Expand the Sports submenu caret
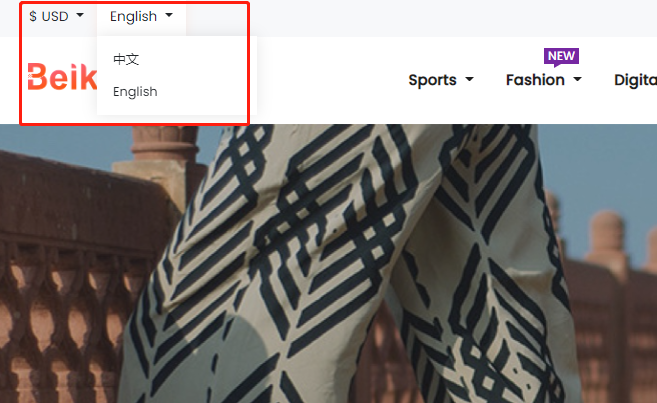This screenshot has width=657, height=403. [469, 79]
